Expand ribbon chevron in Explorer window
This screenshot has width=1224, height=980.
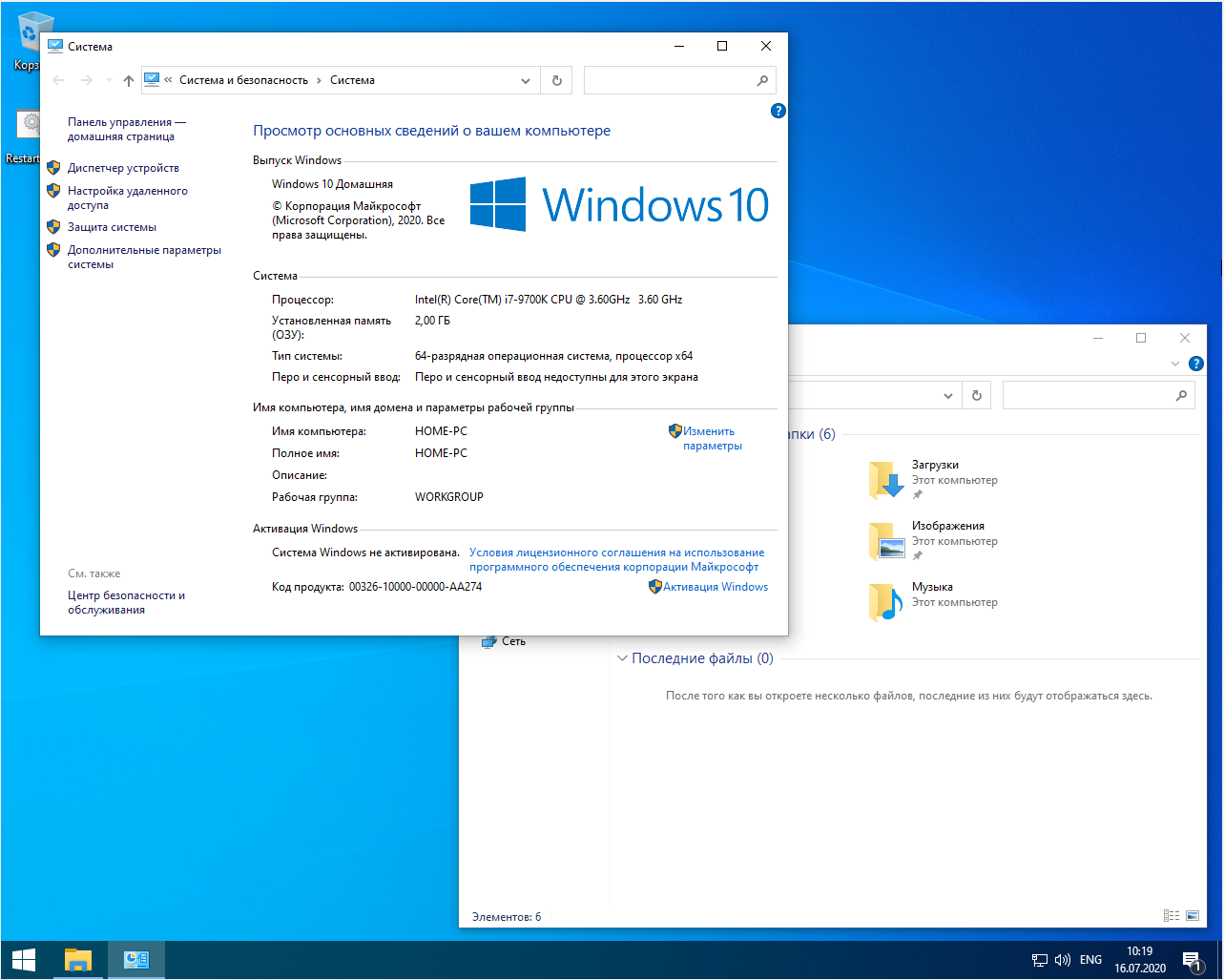pos(1174,364)
